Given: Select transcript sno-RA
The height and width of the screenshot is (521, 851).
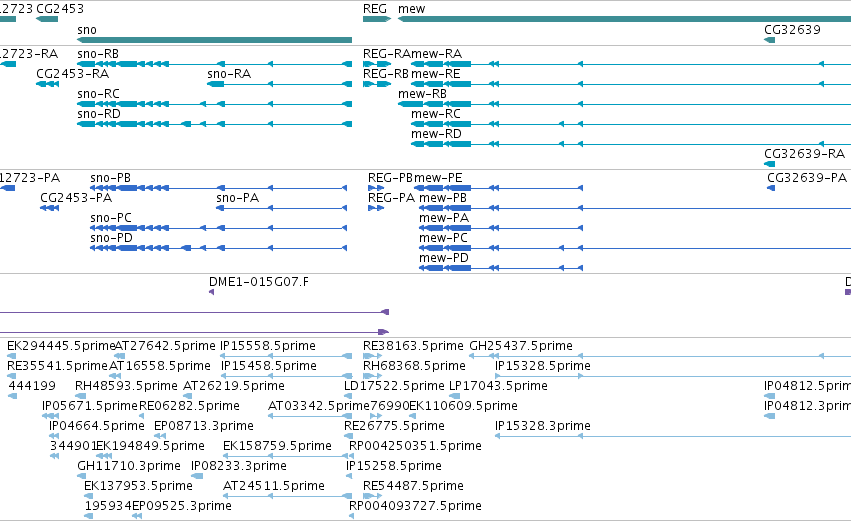Looking at the screenshot, I should point(280,84).
